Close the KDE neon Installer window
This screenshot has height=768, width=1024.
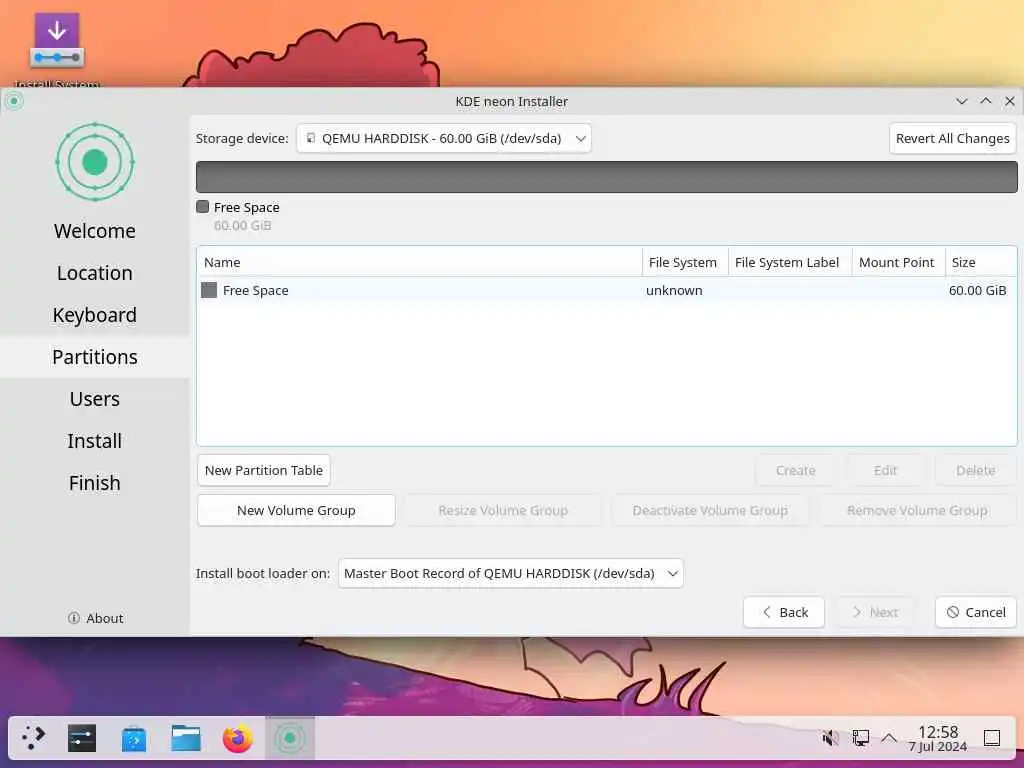coord(1010,101)
